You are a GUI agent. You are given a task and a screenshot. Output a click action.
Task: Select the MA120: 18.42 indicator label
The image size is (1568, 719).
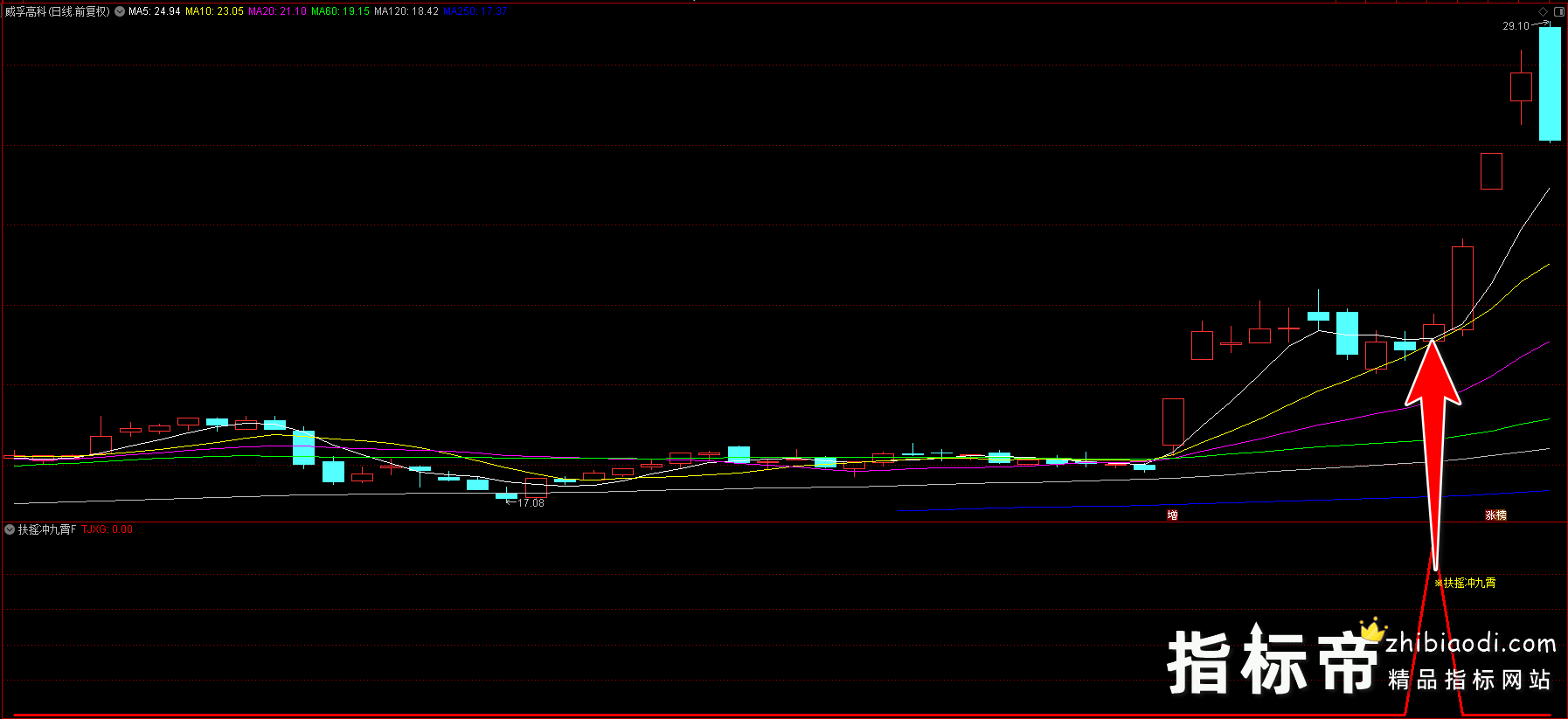(406, 11)
